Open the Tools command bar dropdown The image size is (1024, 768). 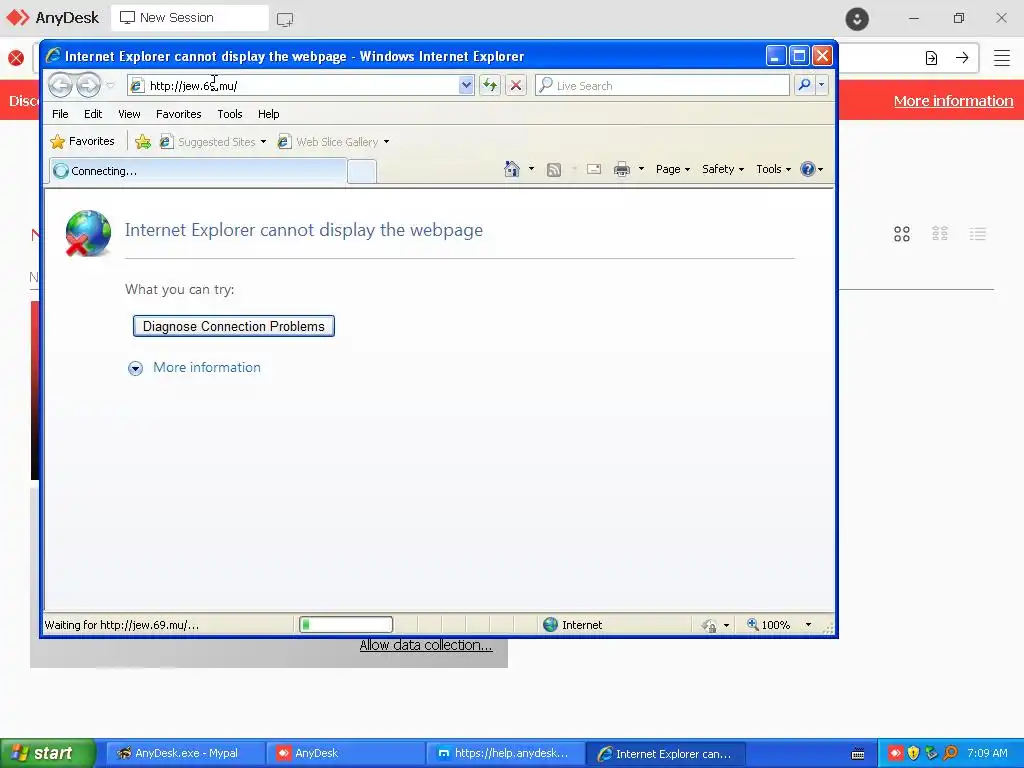tap(774, 169)
